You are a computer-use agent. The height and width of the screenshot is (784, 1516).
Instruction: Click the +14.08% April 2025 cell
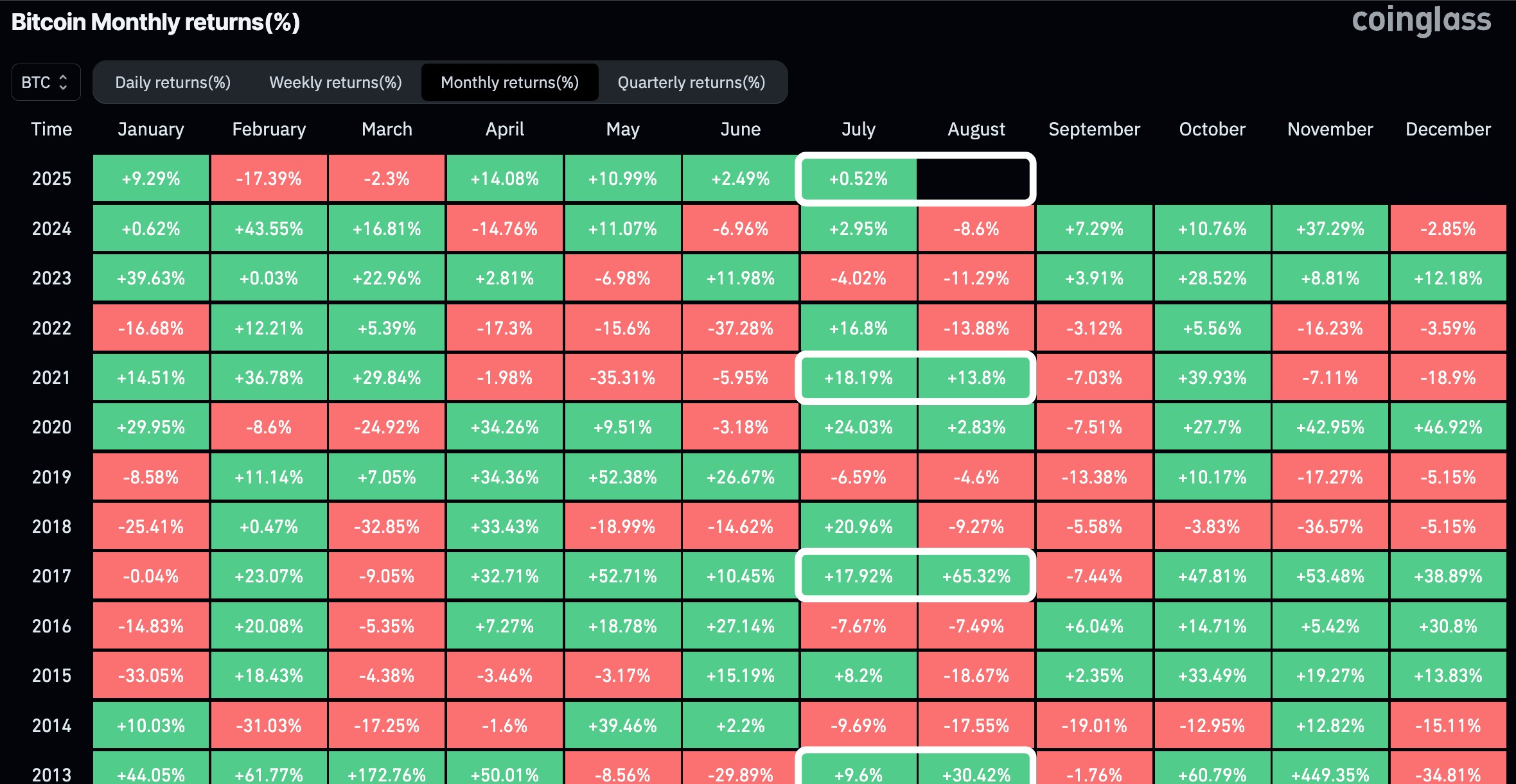[x=505, y=178]
